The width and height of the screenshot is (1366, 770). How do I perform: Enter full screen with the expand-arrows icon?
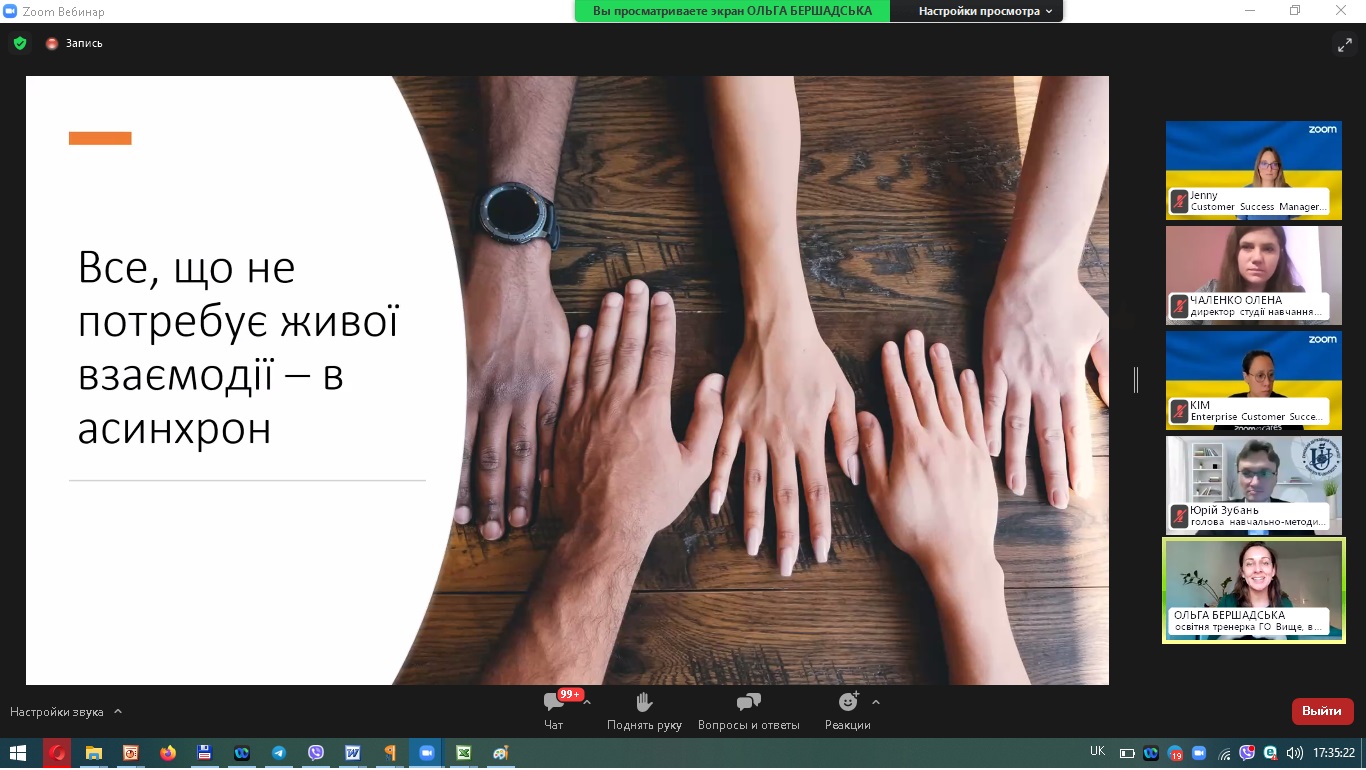(x=1344, y=44)
